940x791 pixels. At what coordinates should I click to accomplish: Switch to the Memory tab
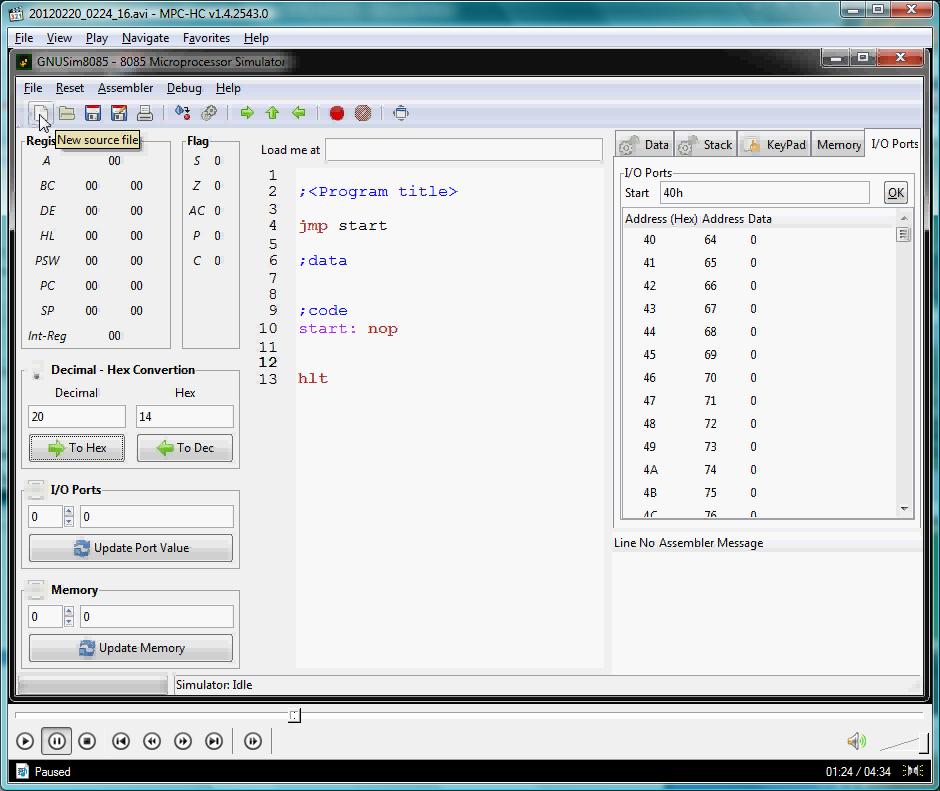(839, 145)
